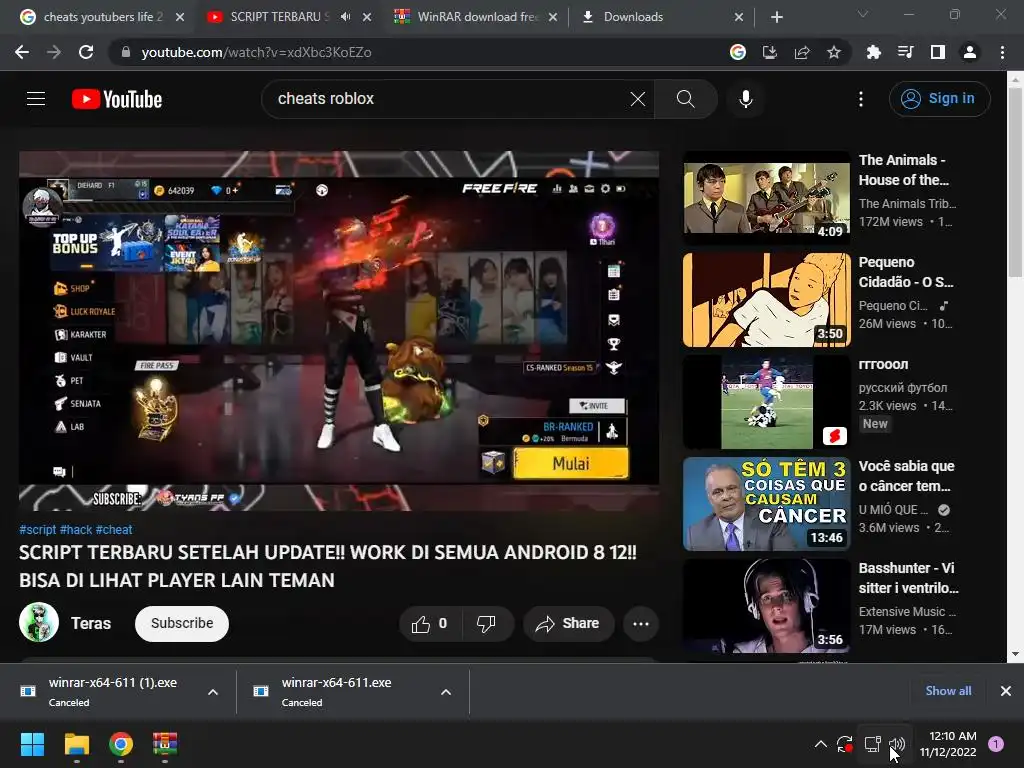1024x768 pixels.
Task: Open File Explorer from taskbar
Action: (x=76, y=744)
